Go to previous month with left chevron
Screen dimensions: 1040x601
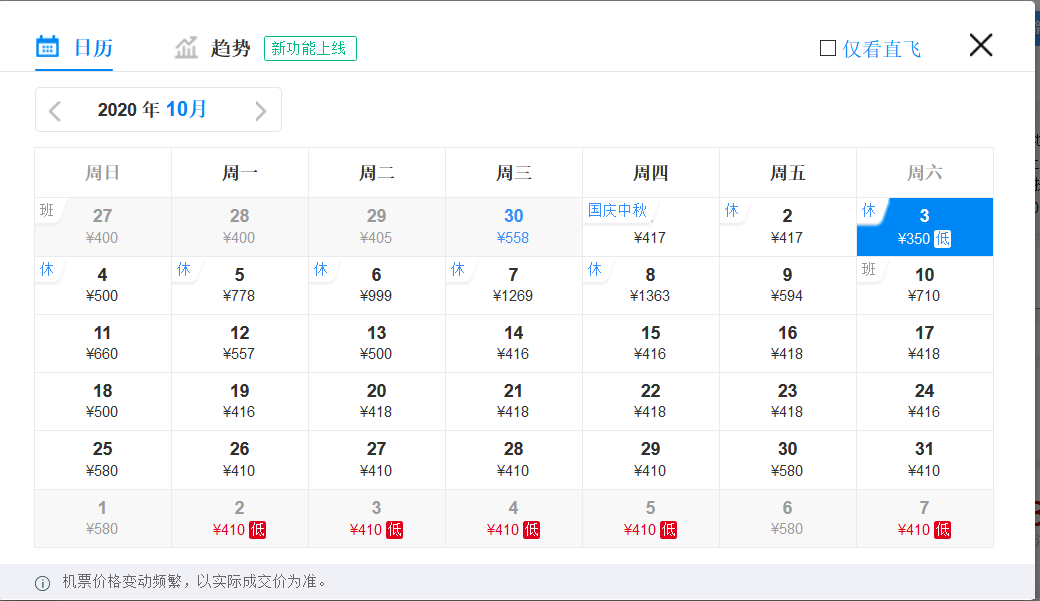coord(55,111)
